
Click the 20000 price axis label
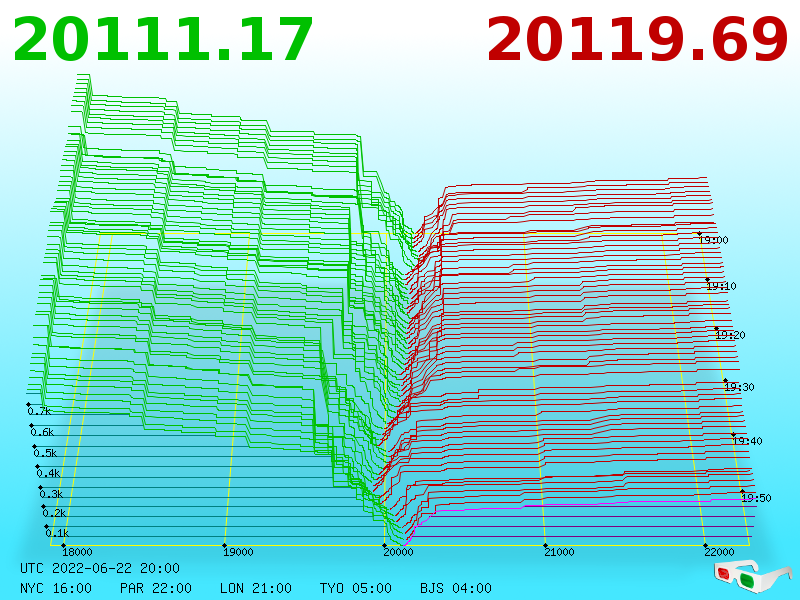click(x=398, y=552)
